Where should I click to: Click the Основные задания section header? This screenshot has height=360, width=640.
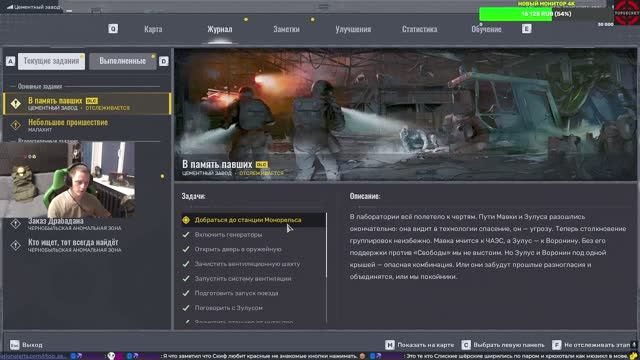(x=40, y=87)
